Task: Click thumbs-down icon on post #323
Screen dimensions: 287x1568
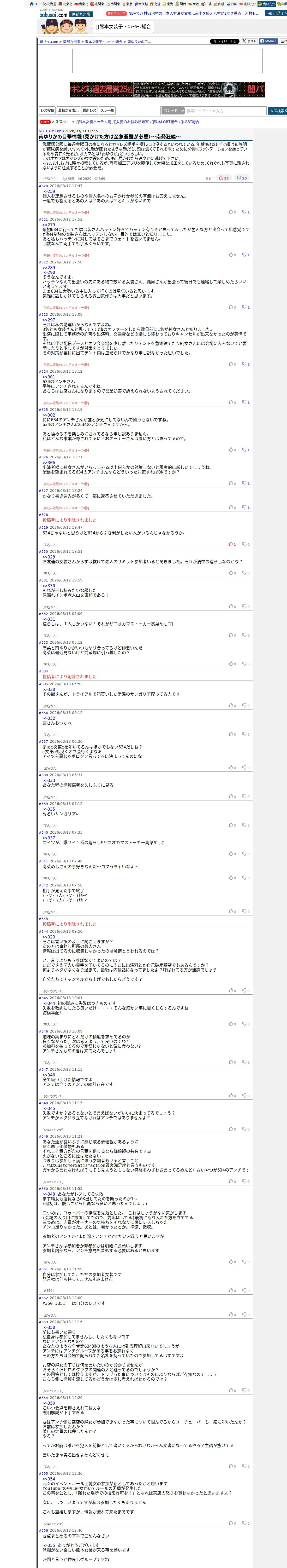Action: 244,364
